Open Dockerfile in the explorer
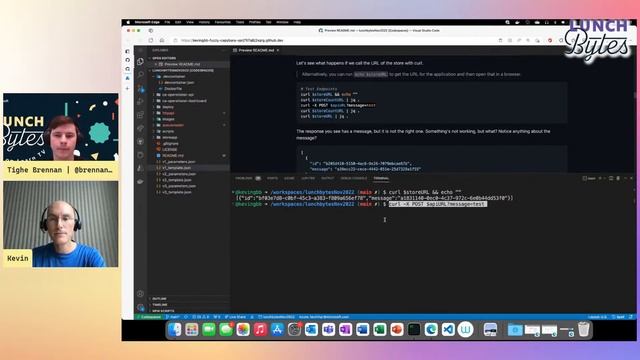The image size is (640, 360). pyautogui.click(x=173, y=89)
